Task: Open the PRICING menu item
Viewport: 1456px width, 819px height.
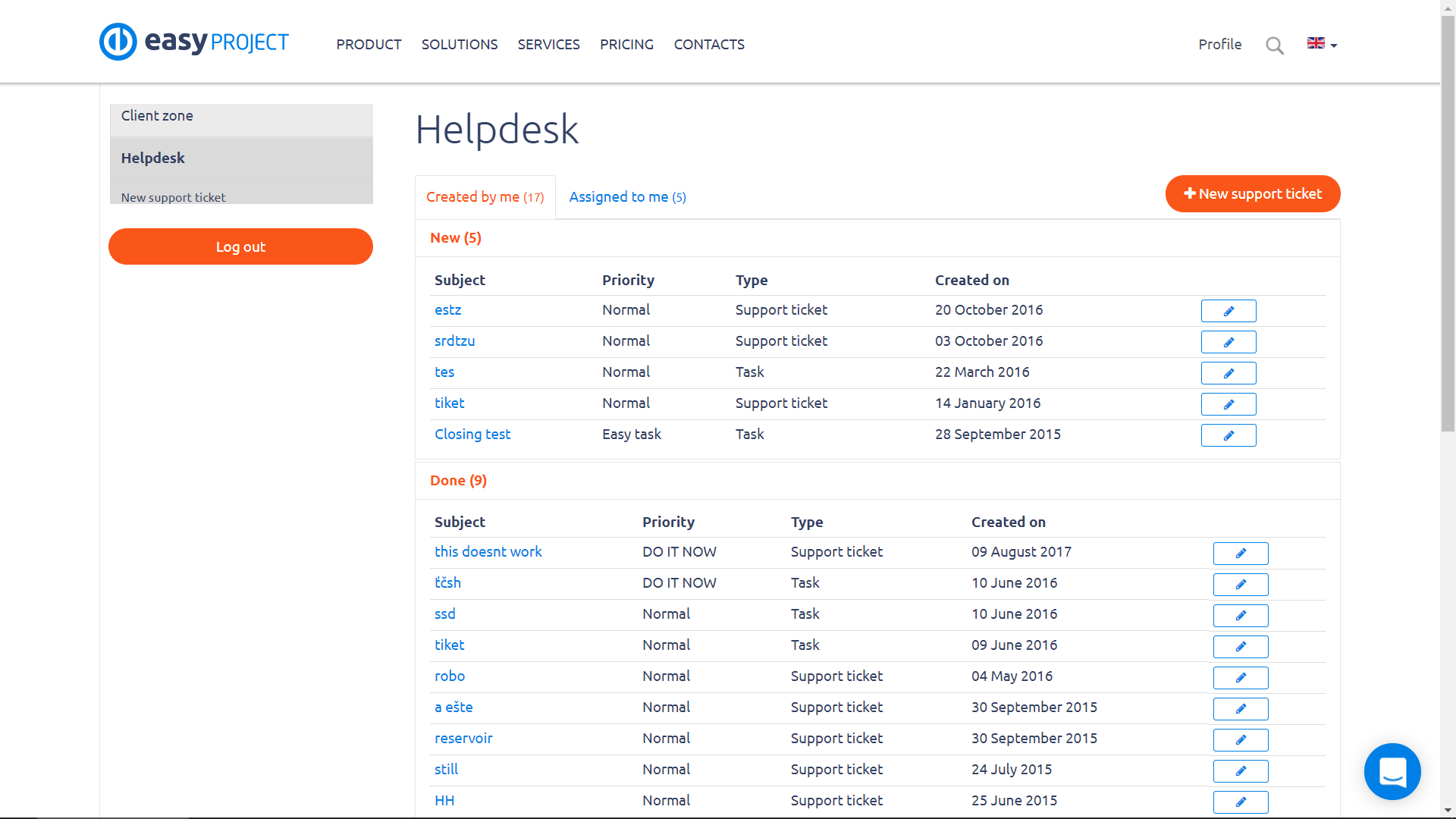Action: 626,45
